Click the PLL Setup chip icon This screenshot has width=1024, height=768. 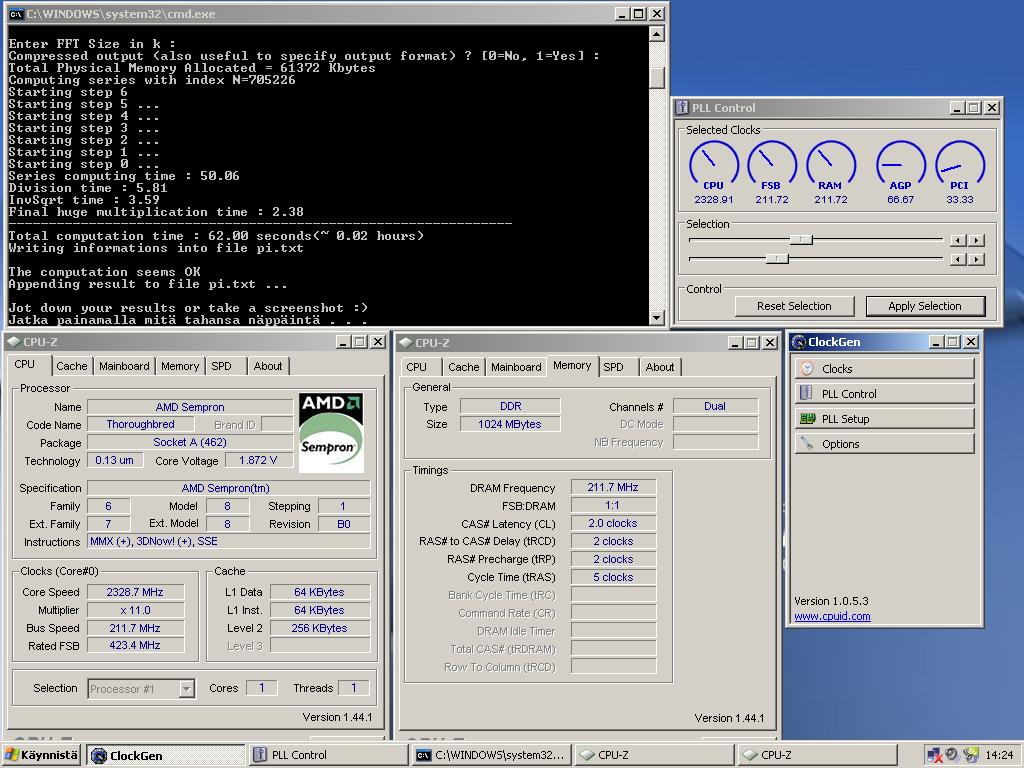807,419
